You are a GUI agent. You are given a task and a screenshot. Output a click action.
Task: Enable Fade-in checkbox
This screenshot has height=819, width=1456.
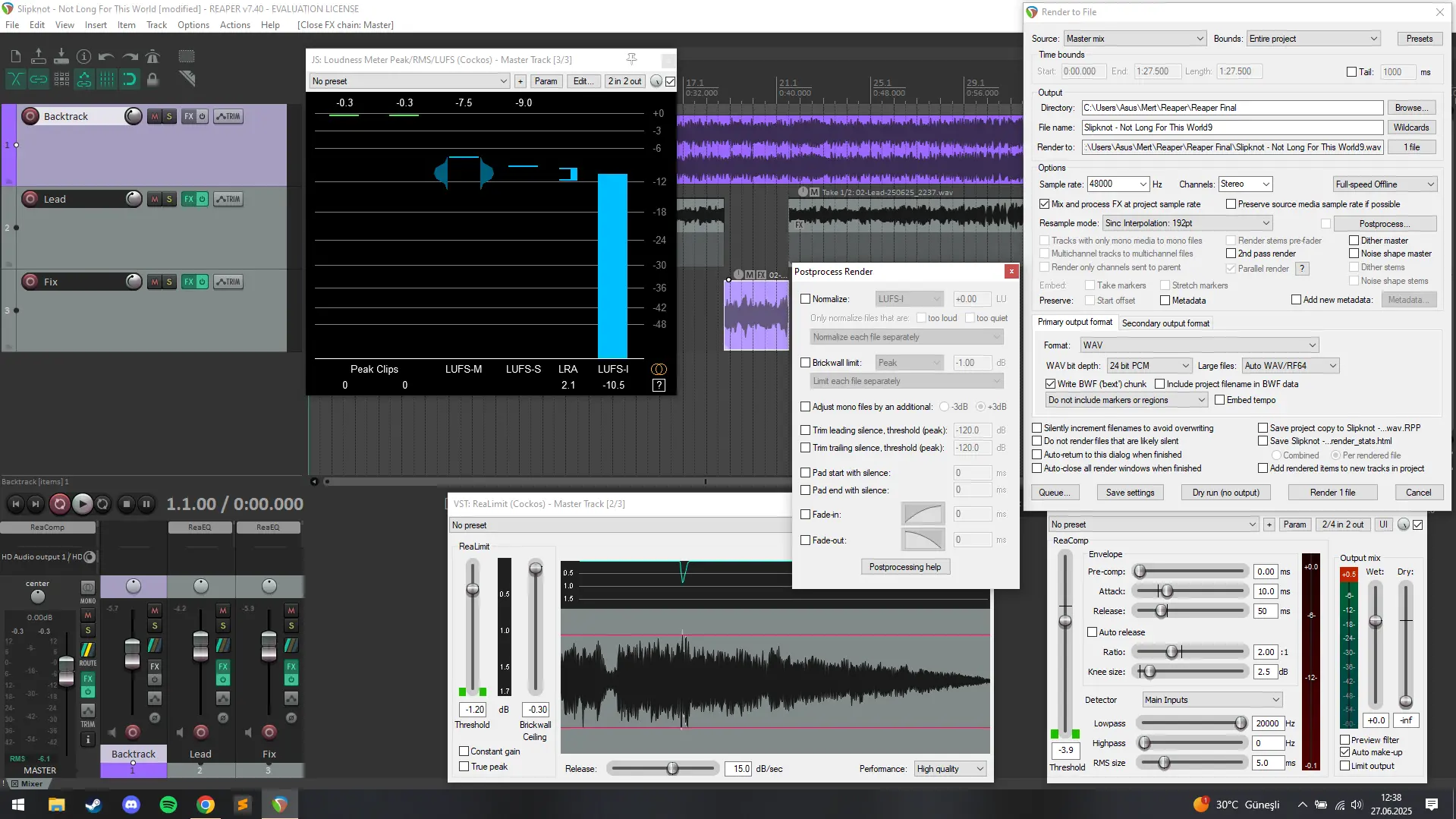[806, 515]
